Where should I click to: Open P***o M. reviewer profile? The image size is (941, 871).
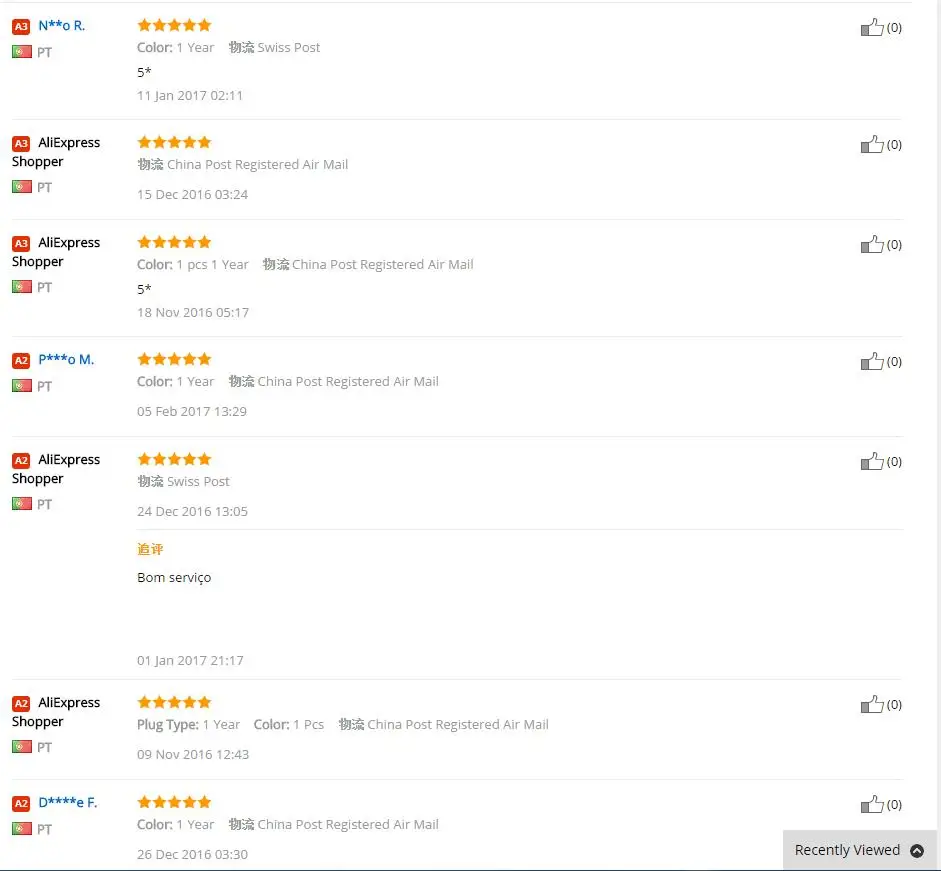point(66,360)
